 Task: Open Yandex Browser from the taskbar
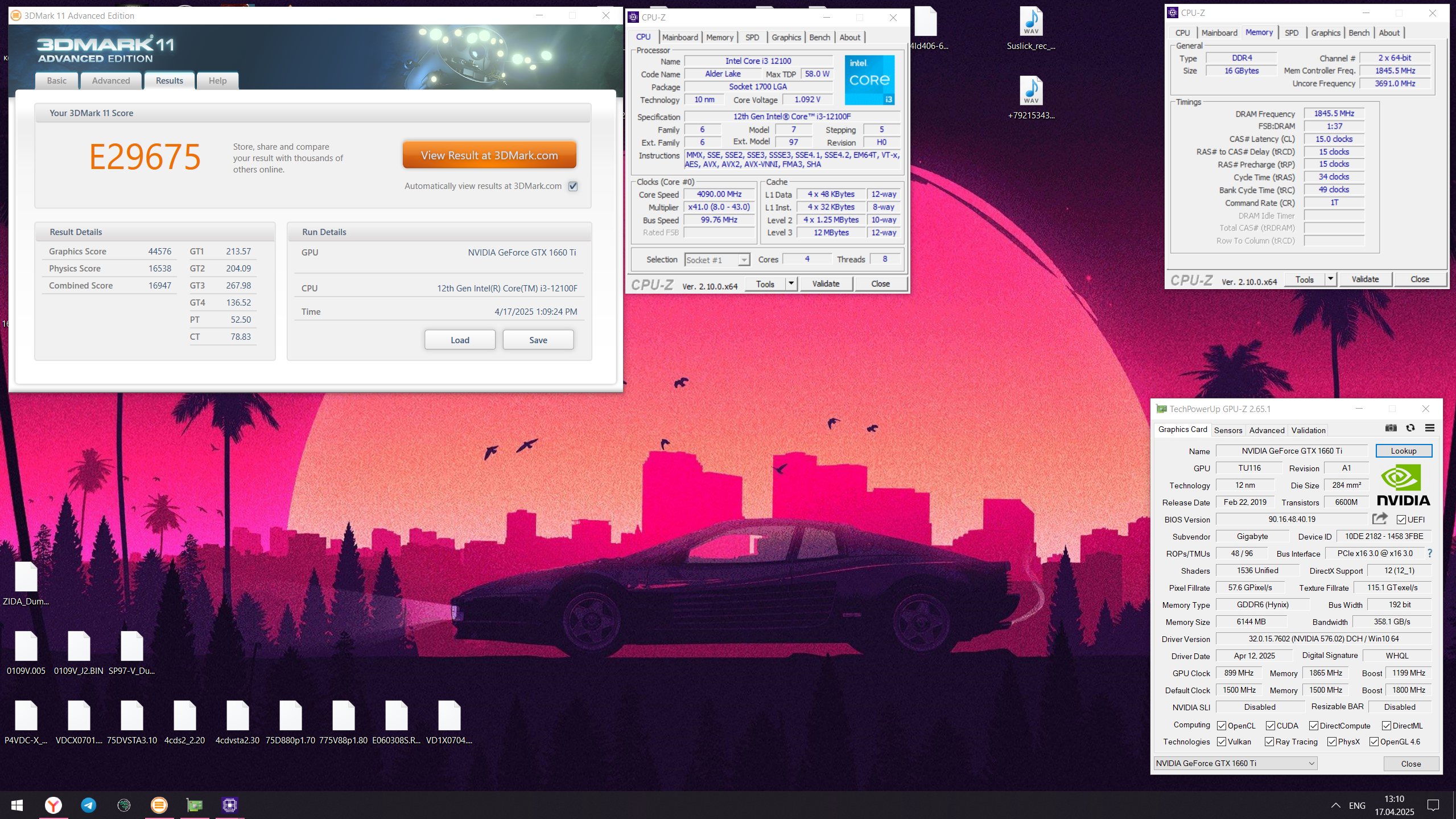click(53, 805)
